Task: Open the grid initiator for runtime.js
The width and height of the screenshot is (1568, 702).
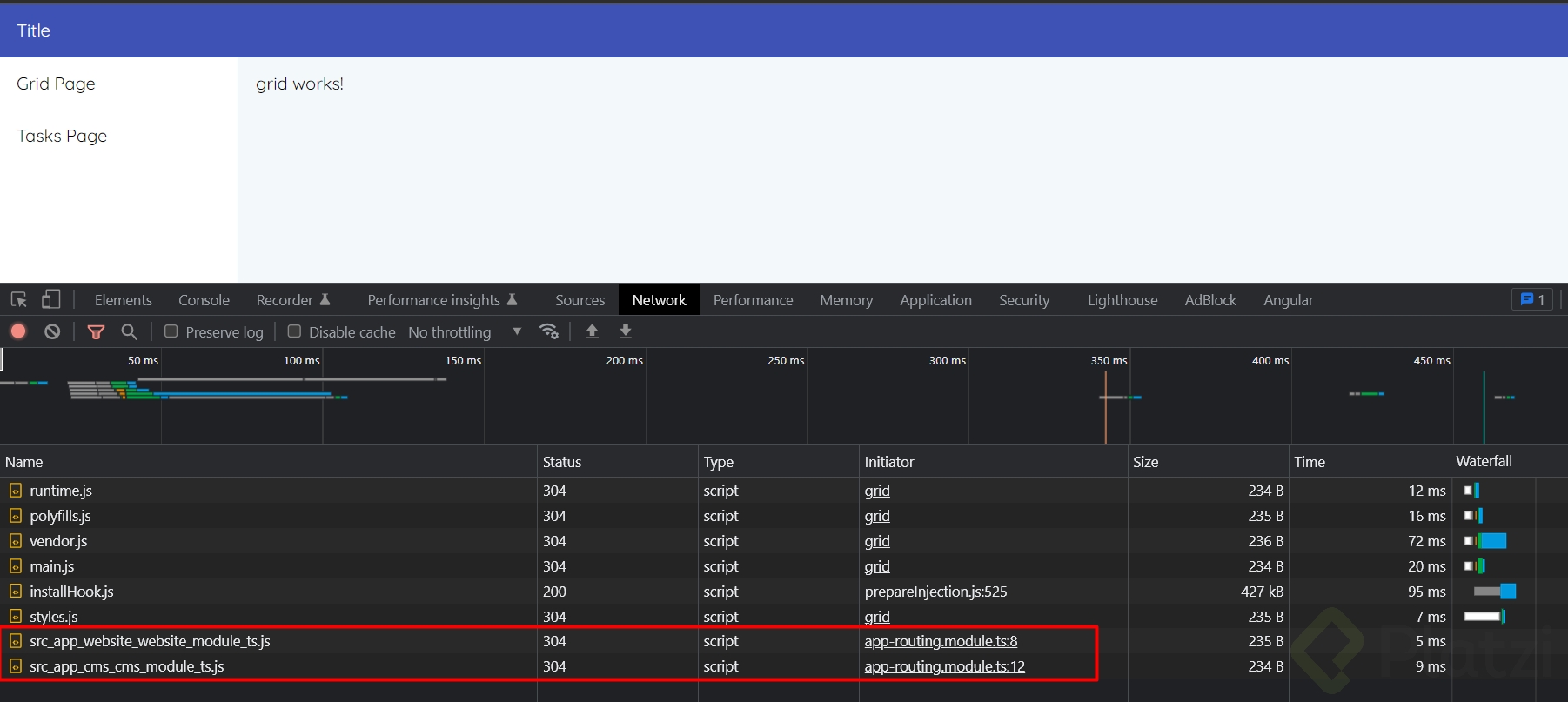Action: pyautogui.click(x=877, y=491)
